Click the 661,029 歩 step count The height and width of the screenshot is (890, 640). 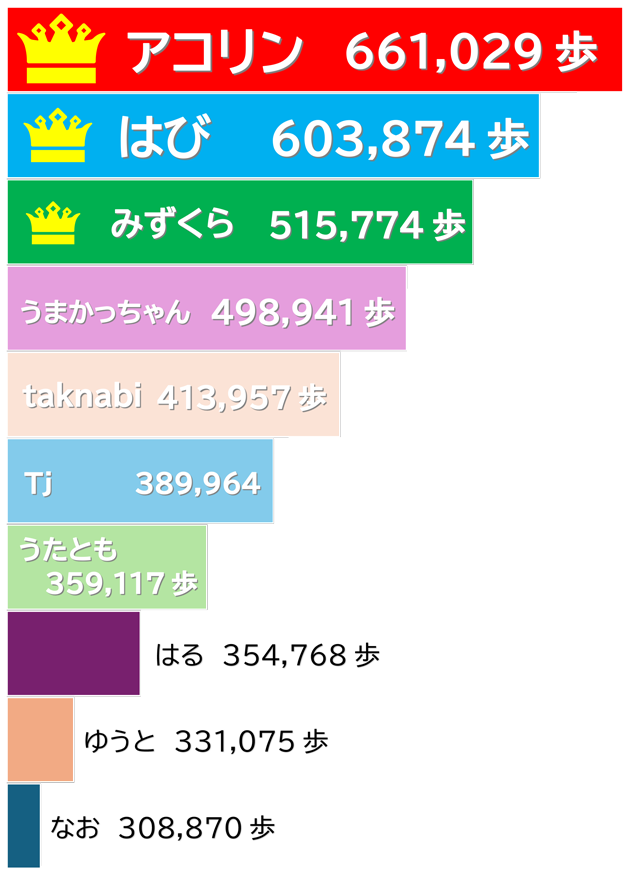471,52
